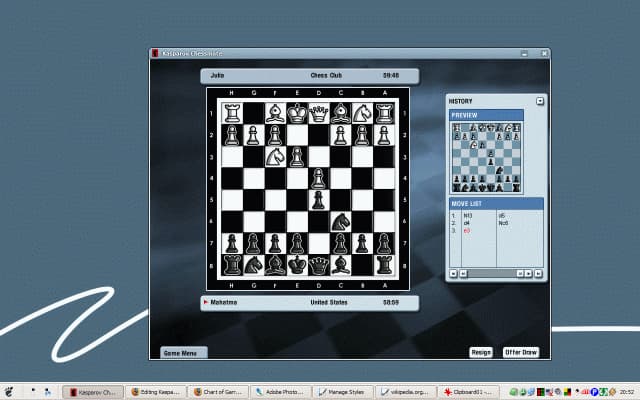Select the white queen piece
The height and width of the screenshot is (400, 640).
(319, 113)
